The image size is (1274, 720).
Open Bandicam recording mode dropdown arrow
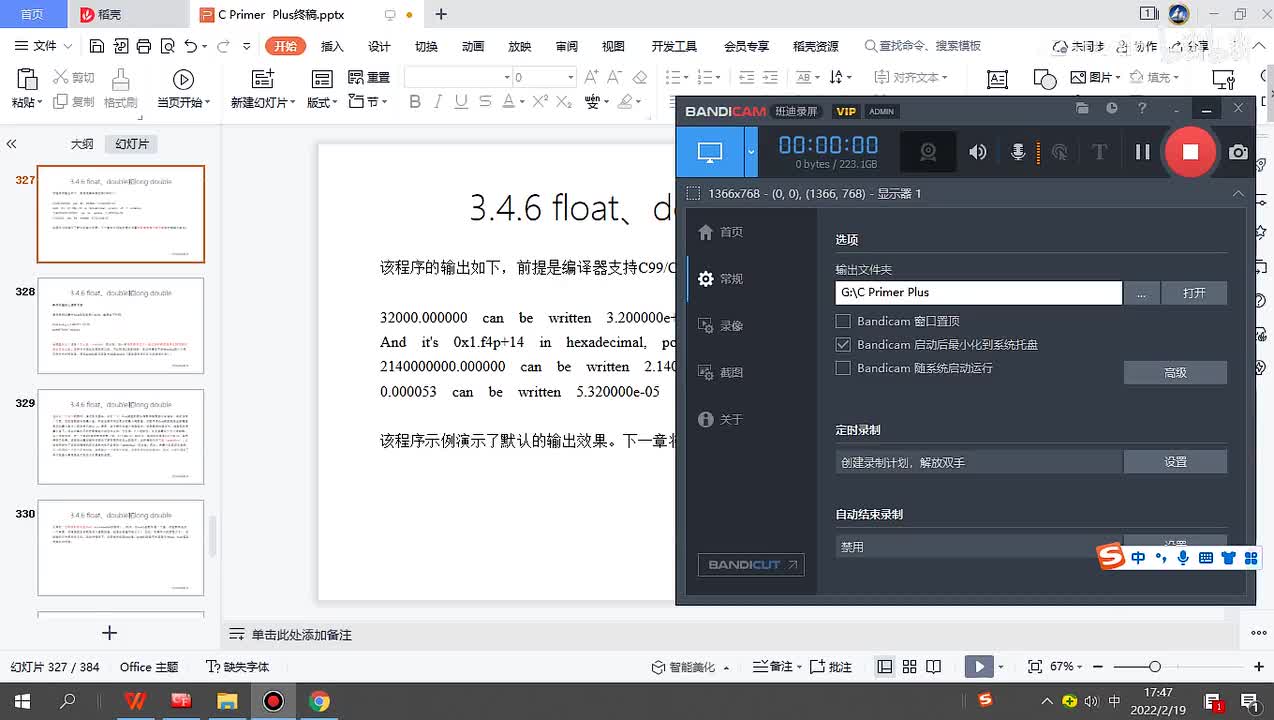click(x=751, y=152)
